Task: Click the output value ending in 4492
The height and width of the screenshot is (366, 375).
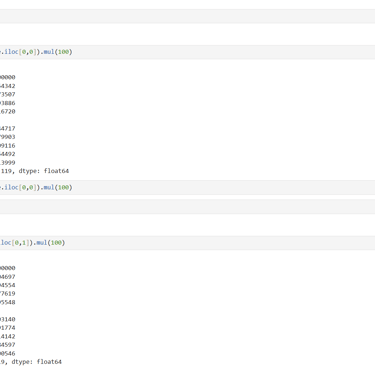Action: coord(8,154)
